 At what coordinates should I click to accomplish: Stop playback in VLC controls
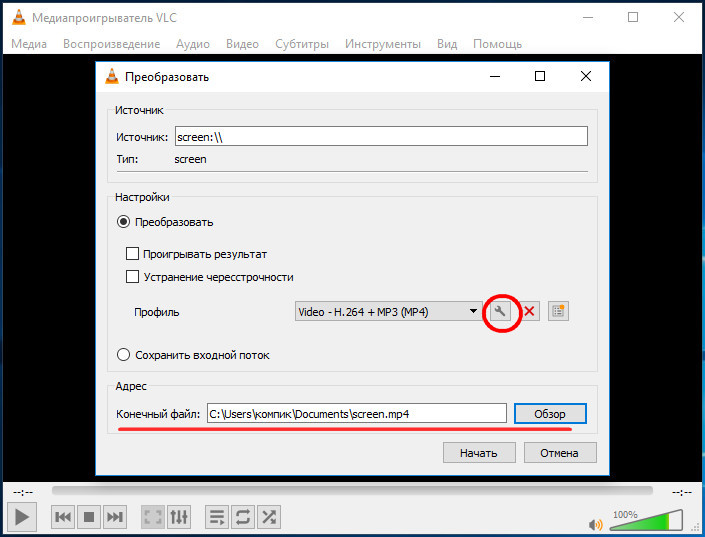(x=89, y=517)
